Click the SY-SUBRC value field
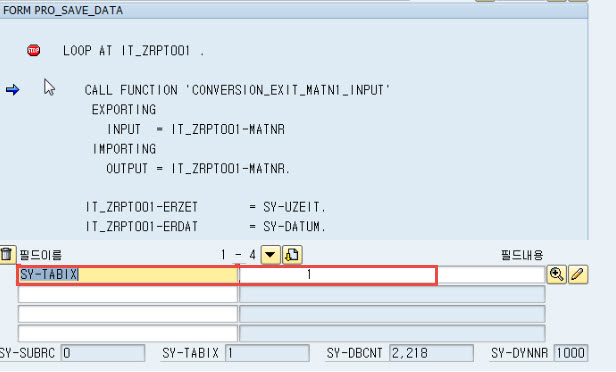This screenshot has width=616, height=372. (x=103, y=353)
